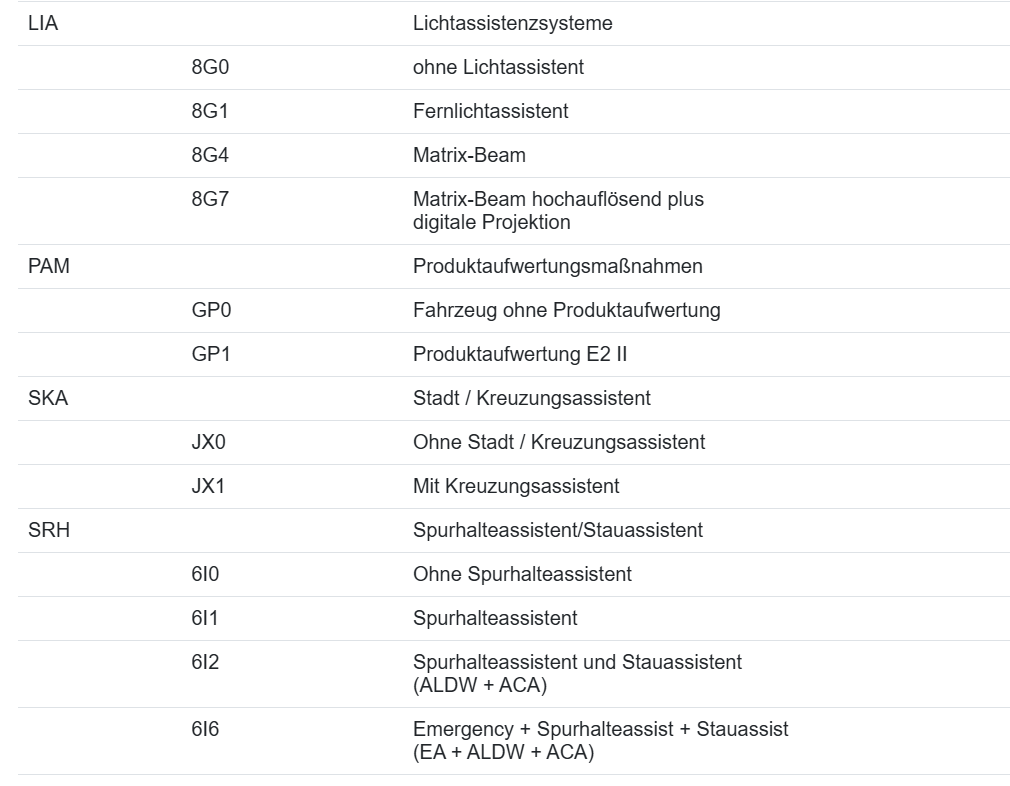Click the PAM group code
Screen dimensions: 1010x786
click(x=47, y=267)
